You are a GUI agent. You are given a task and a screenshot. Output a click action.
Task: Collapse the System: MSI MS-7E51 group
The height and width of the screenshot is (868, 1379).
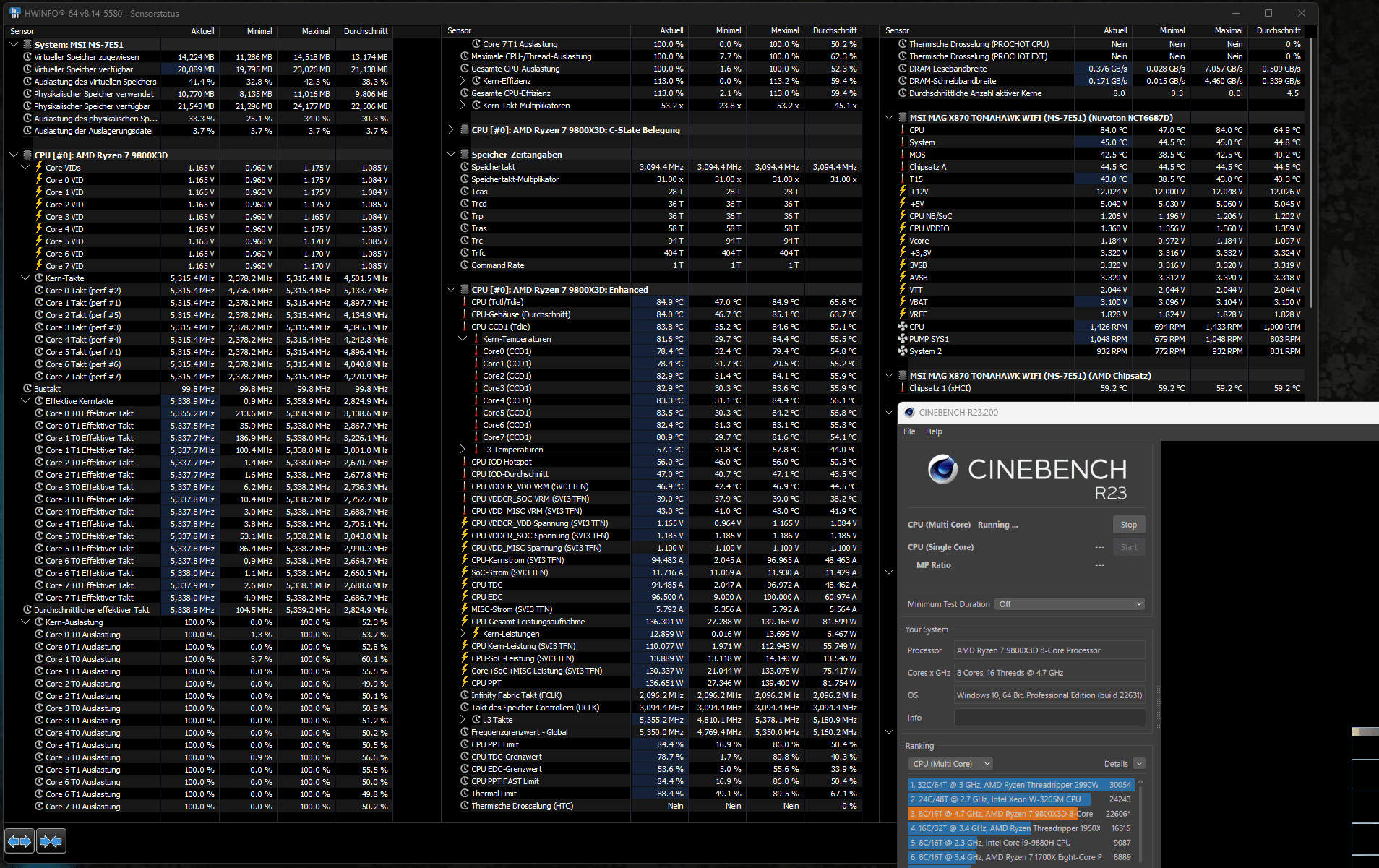coord(14,45)
